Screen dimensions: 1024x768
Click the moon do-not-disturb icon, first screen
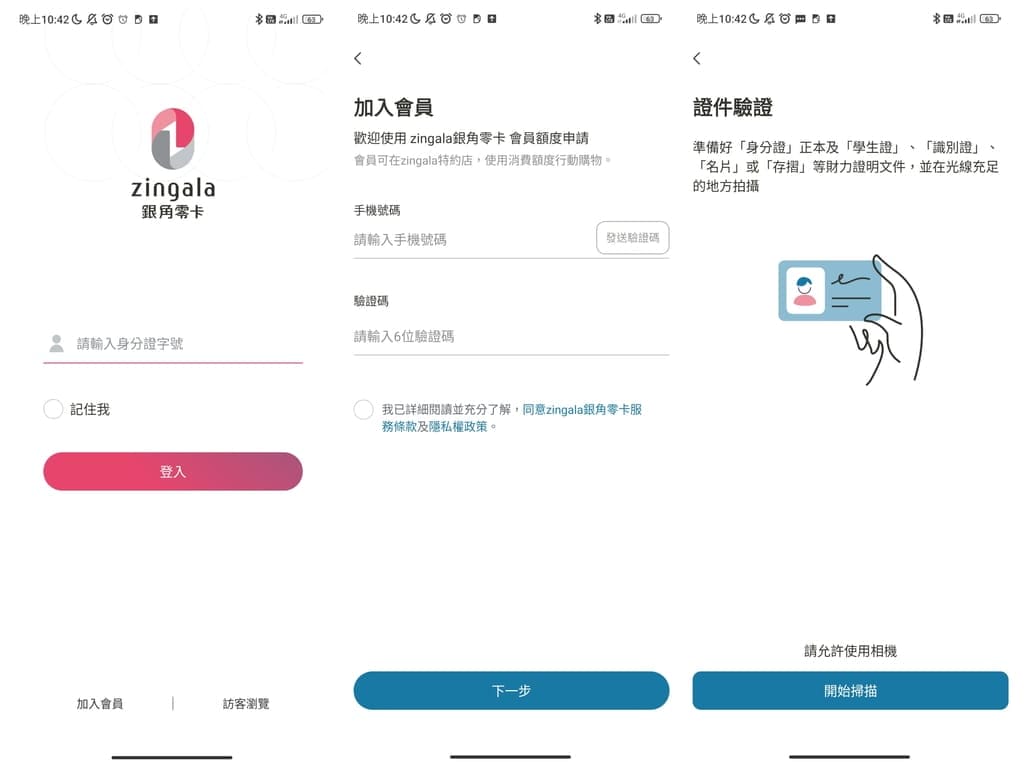point(77,19)
